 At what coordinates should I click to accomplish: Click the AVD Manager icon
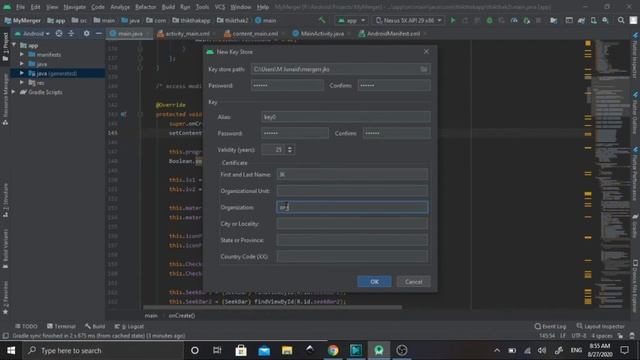pos(593,20)
